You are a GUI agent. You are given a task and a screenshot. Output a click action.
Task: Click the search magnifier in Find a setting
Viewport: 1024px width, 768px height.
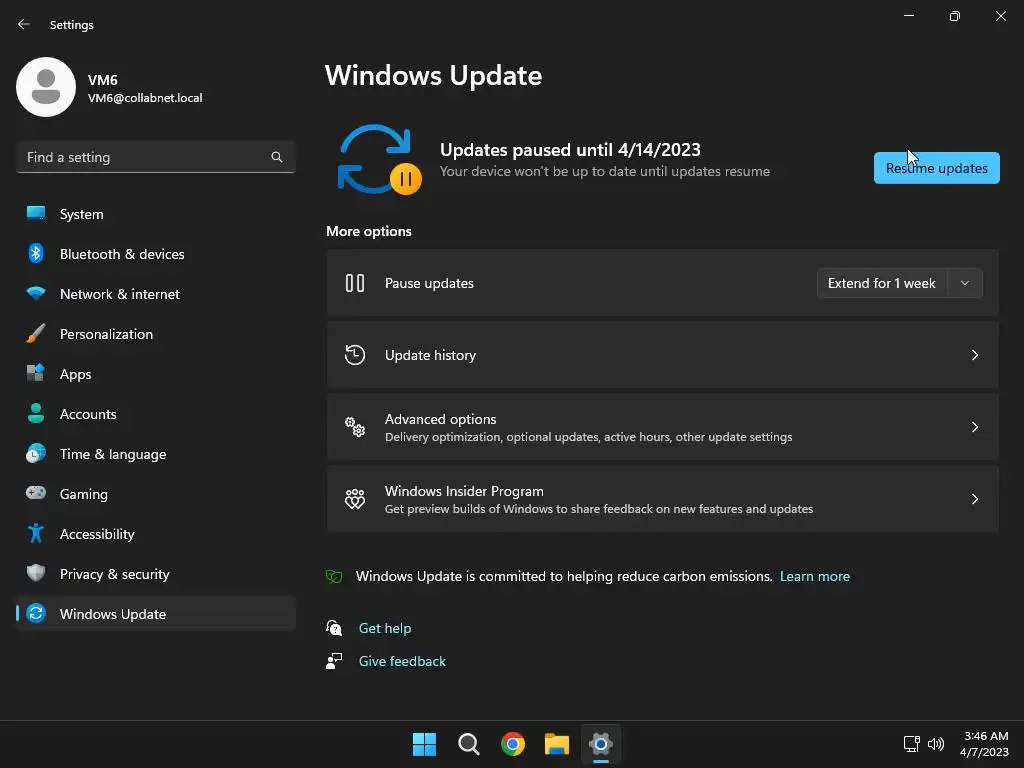click(277, 157)
